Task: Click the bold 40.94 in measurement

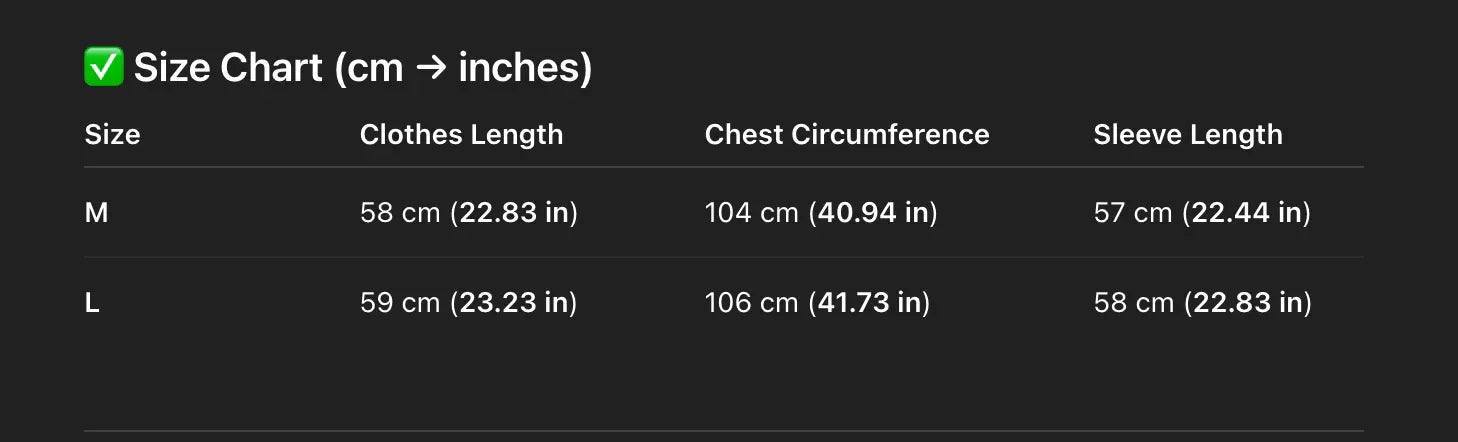Action: [874, 213]
